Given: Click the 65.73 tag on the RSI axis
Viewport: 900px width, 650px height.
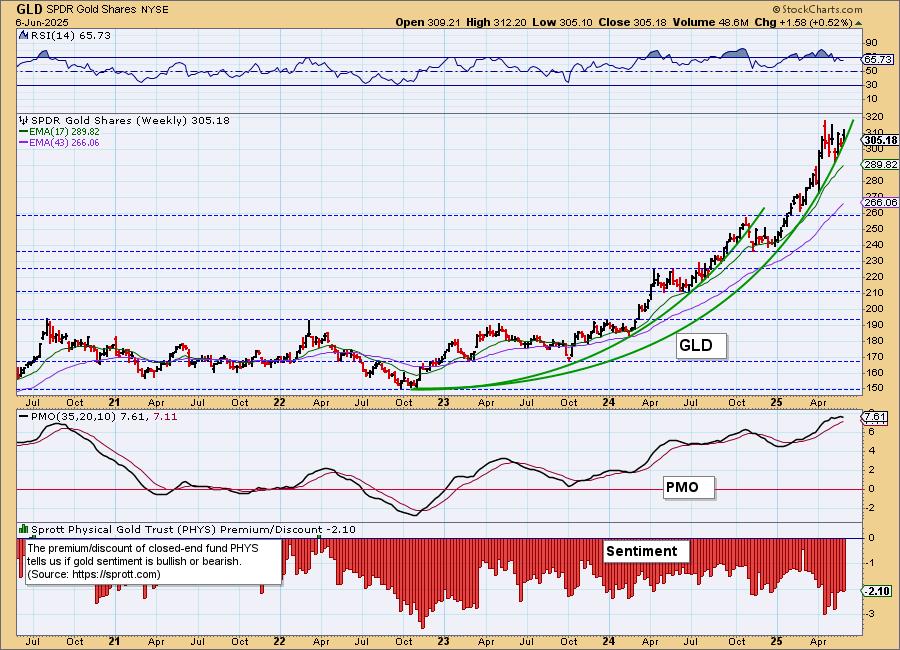Looking at the screenshot, I should tap(878, 59).
